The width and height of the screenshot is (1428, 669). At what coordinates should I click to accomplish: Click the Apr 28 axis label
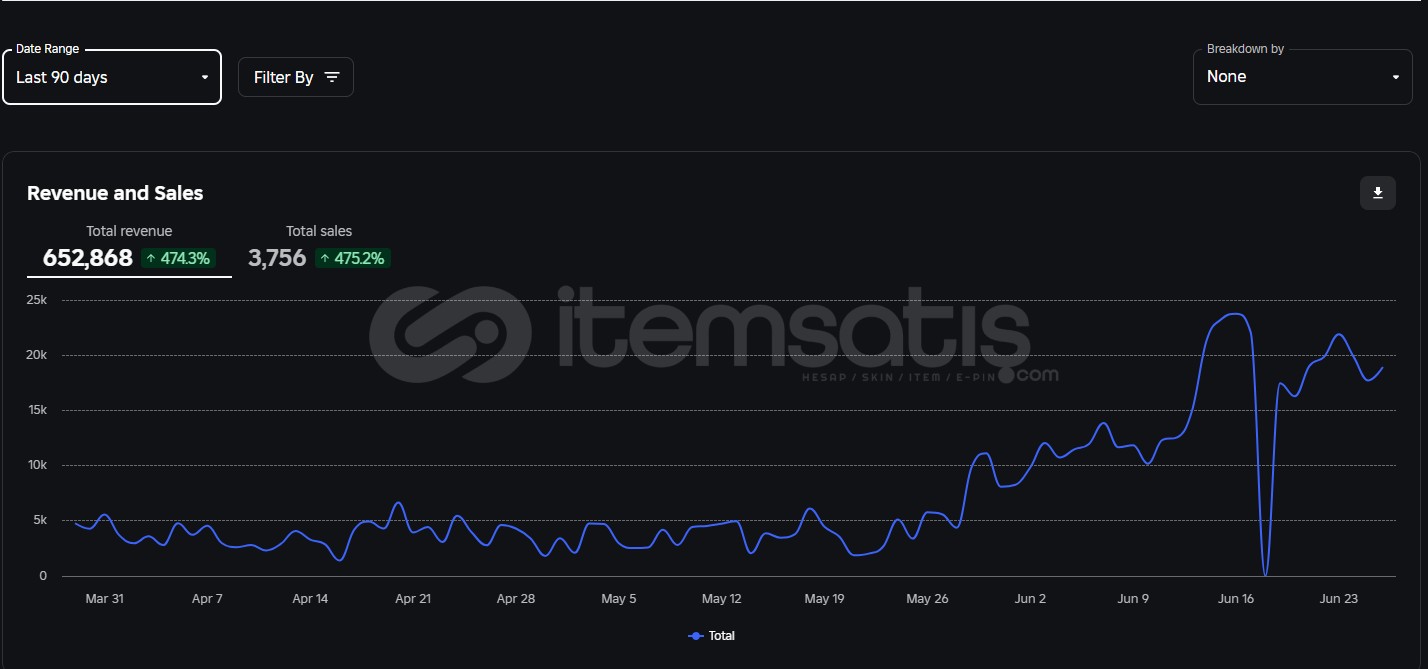[516, 599]
